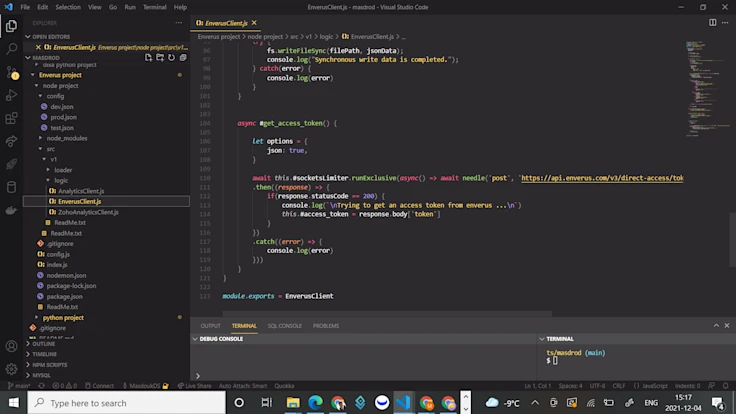Expand the loader folder

coord(63,170)
